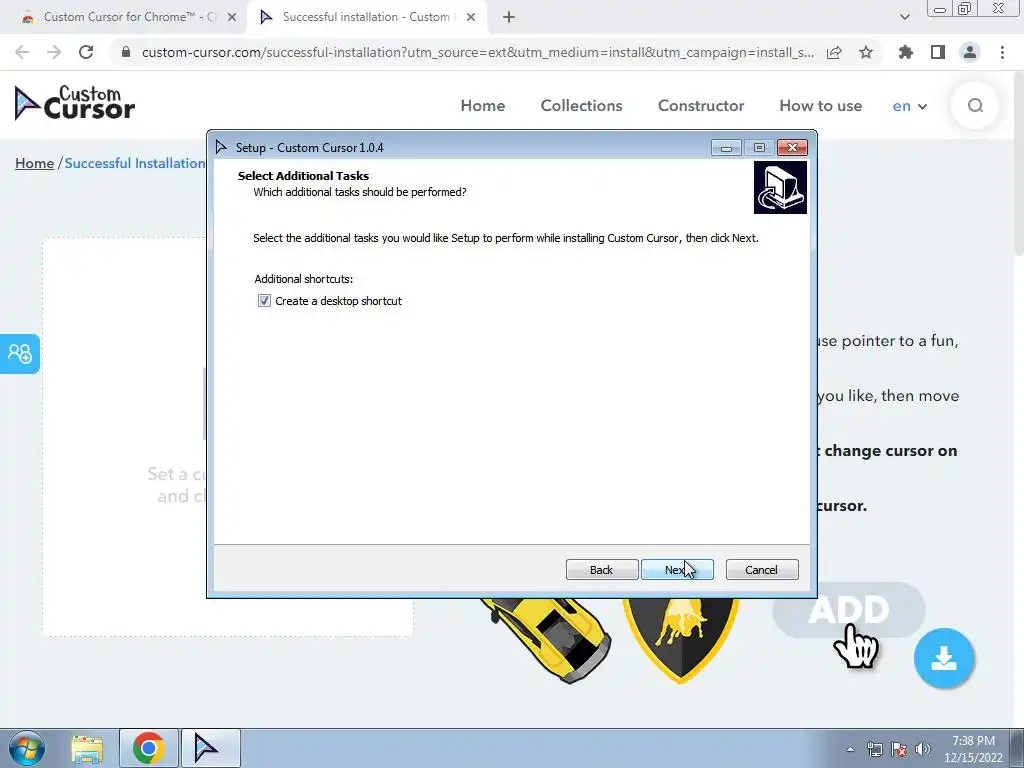This screenshot has height=768, width=1024.
Task: Click the Lamborghini shield emblem image
Action: point(680,640)
